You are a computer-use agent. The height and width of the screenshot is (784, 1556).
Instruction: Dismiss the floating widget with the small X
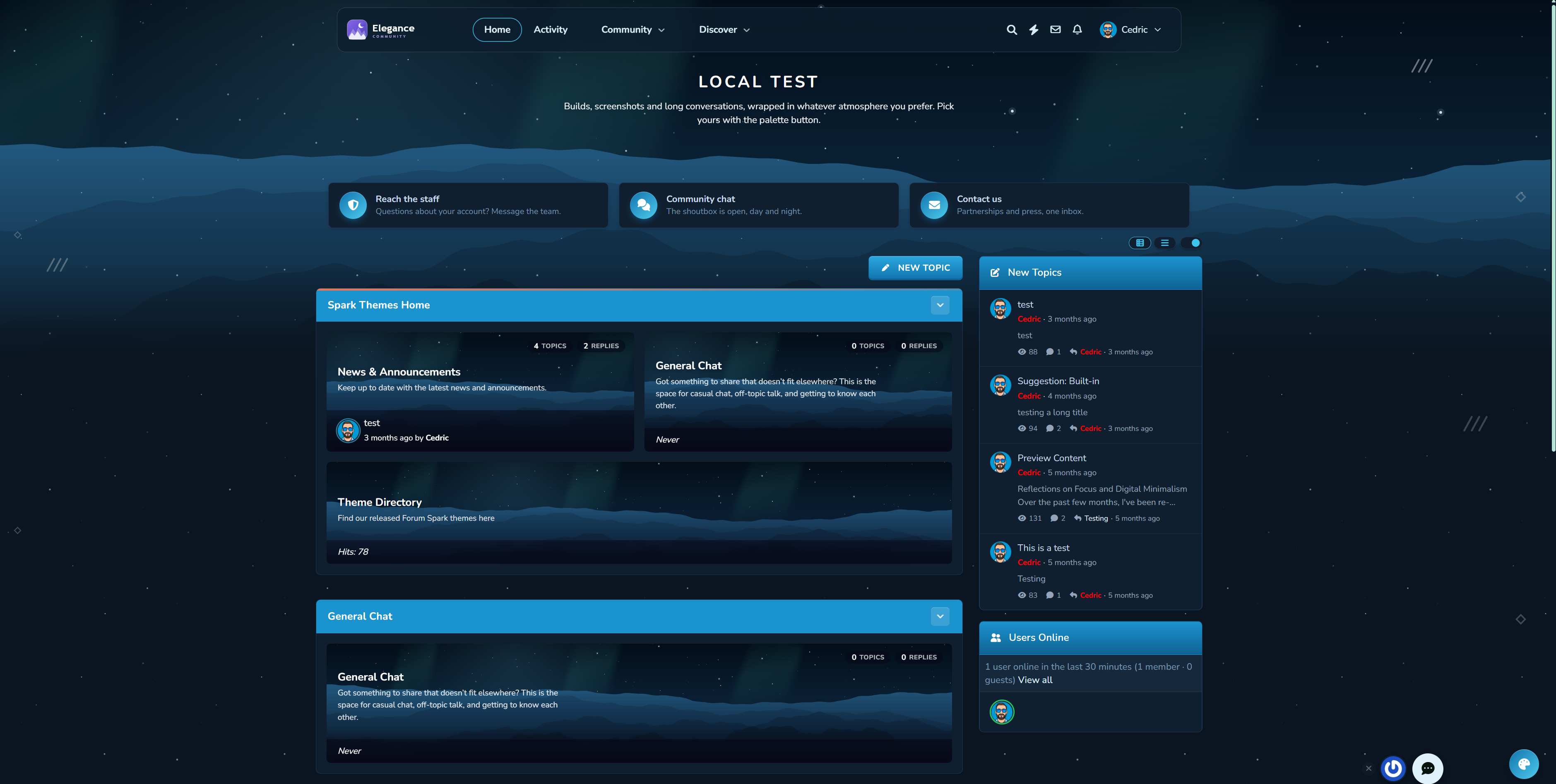click(x=1368, y=768)
